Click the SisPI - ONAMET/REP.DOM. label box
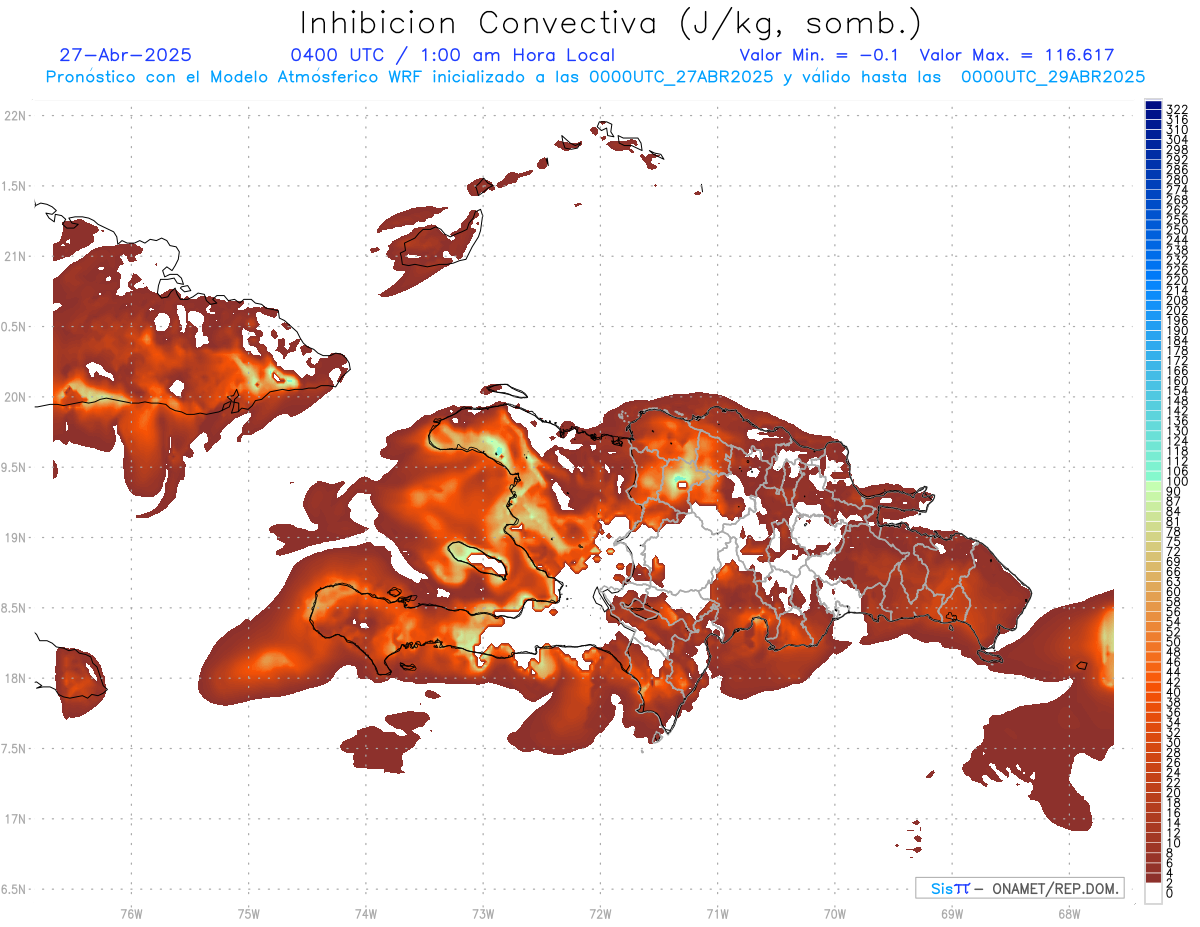 click(1020, 888)
